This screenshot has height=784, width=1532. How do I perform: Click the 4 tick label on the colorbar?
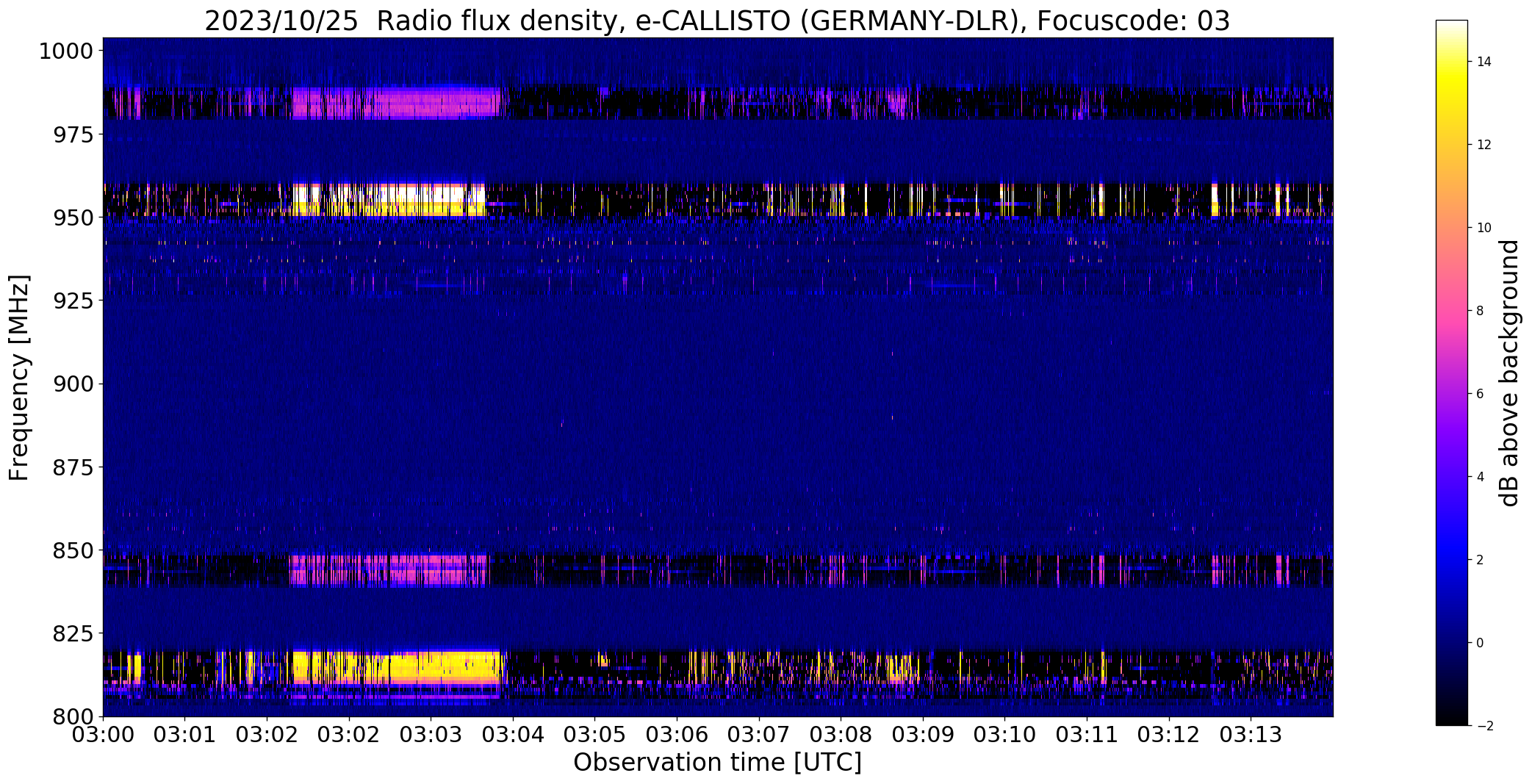[1480, 477]
